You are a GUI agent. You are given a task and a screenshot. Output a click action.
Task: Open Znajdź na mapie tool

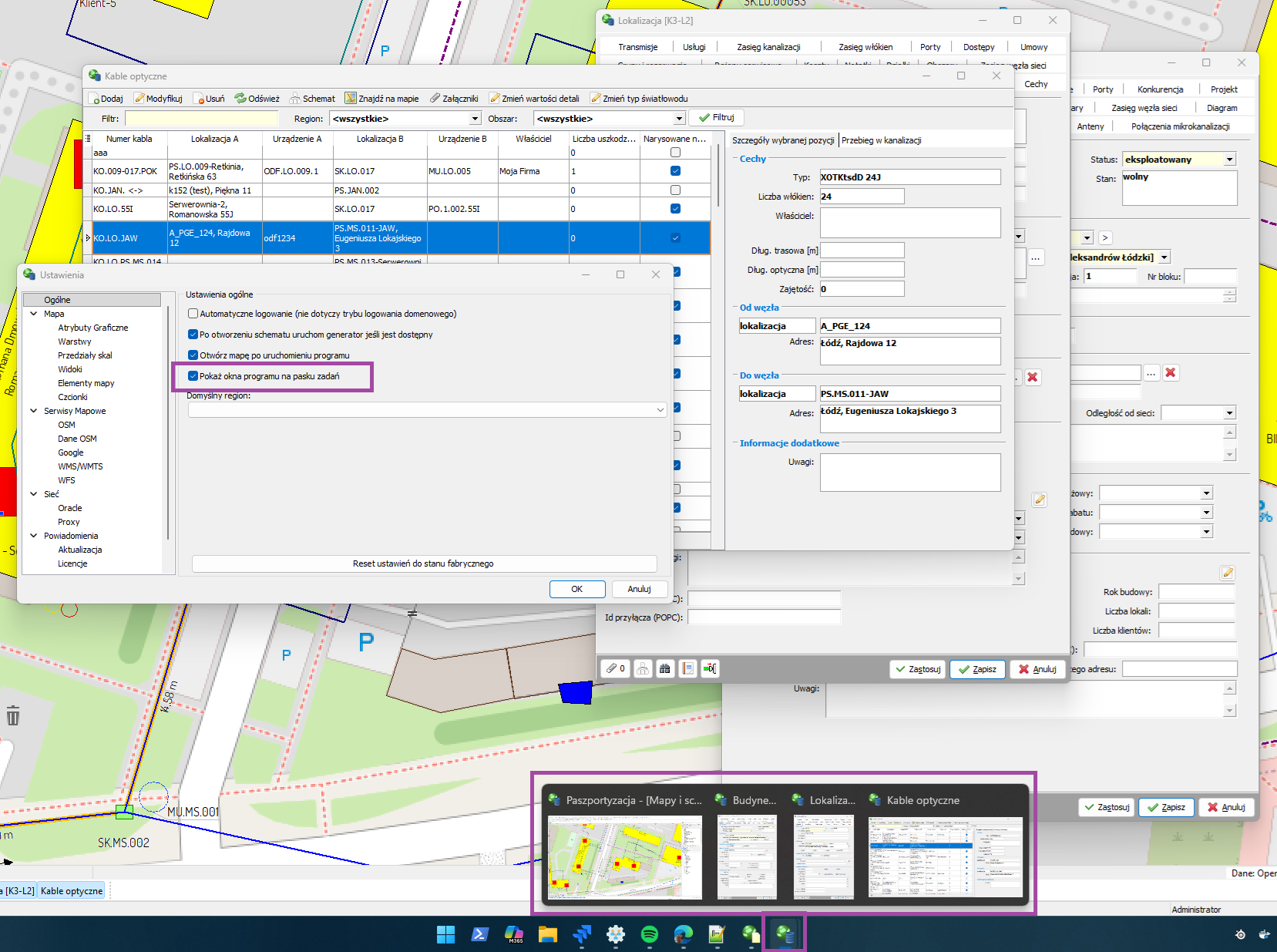[382, 99]
